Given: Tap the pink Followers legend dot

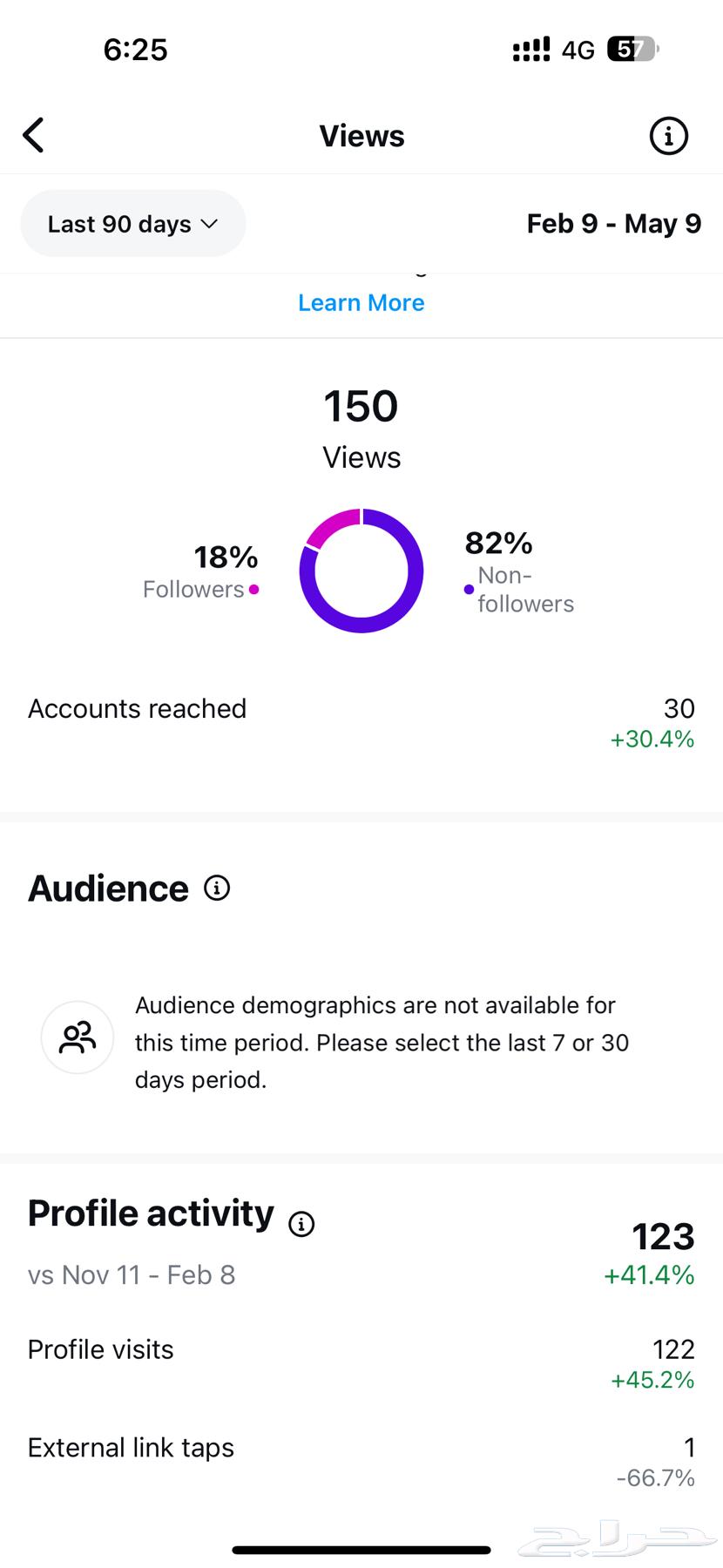Looking at the screenshot, I should click(253, 590).
